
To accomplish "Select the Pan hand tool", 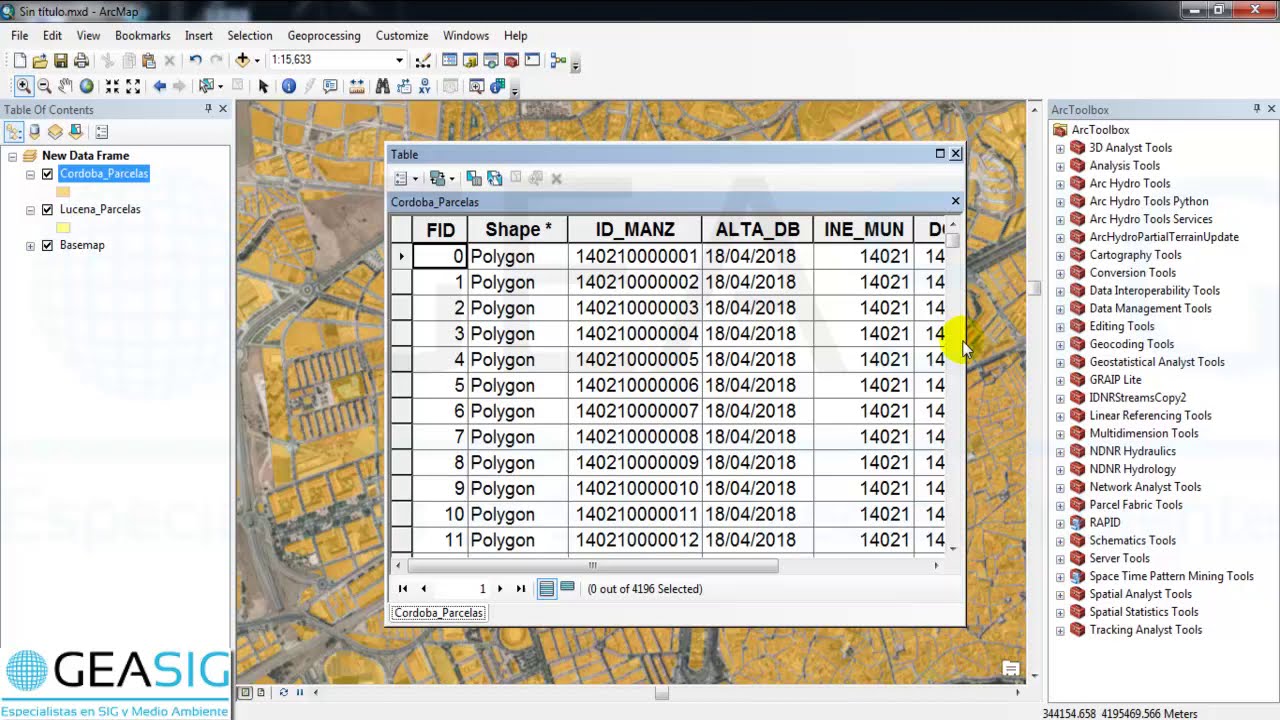I will coord(65,87).
